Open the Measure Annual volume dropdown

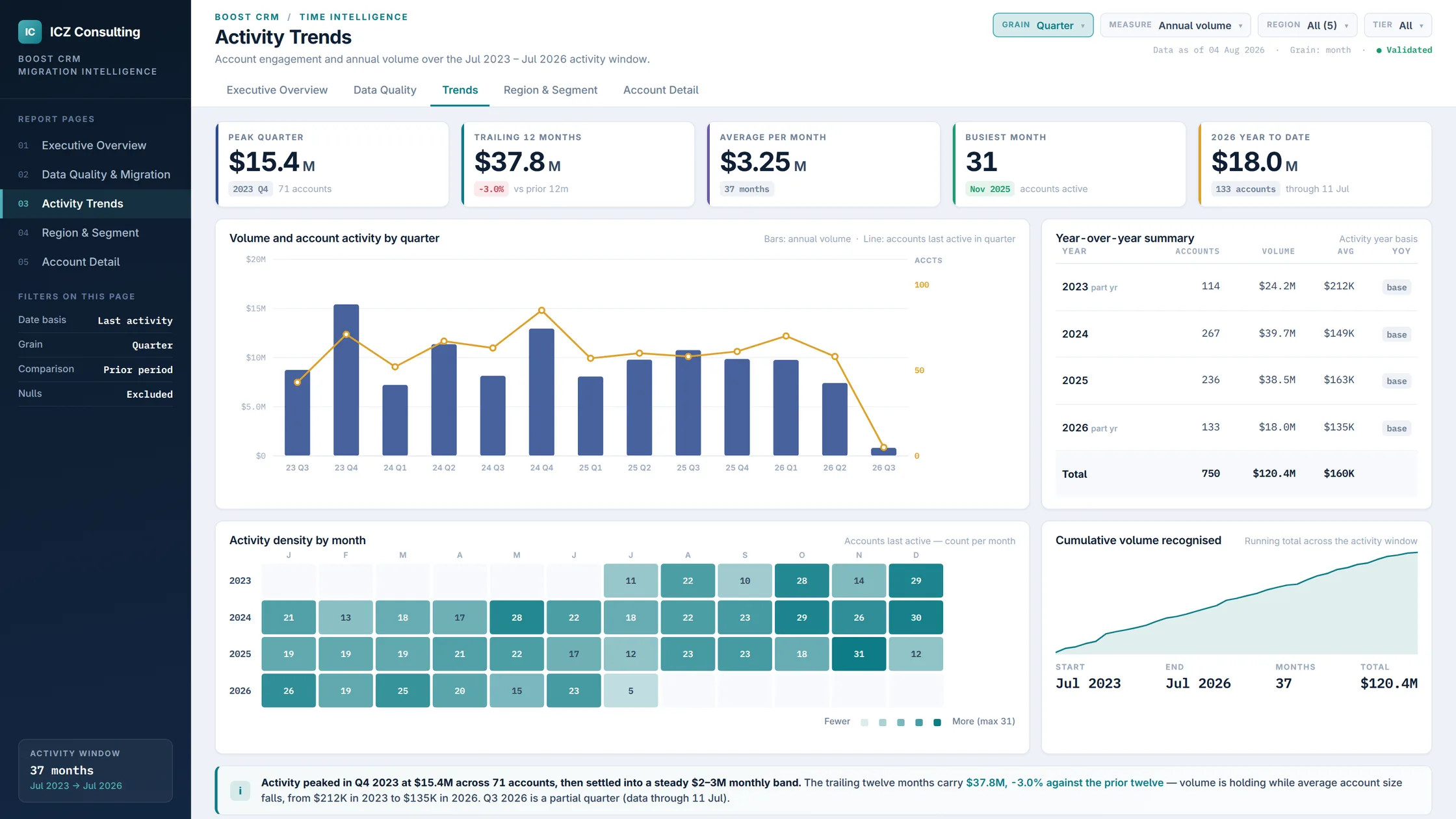tap(1175, 25)
